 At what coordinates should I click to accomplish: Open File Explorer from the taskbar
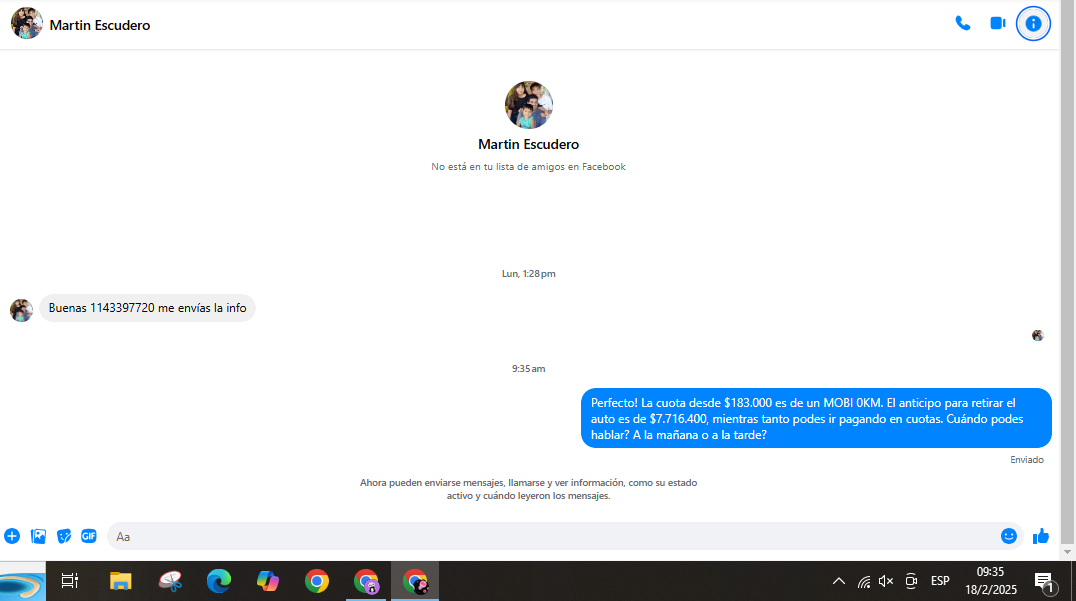[120, 581]
